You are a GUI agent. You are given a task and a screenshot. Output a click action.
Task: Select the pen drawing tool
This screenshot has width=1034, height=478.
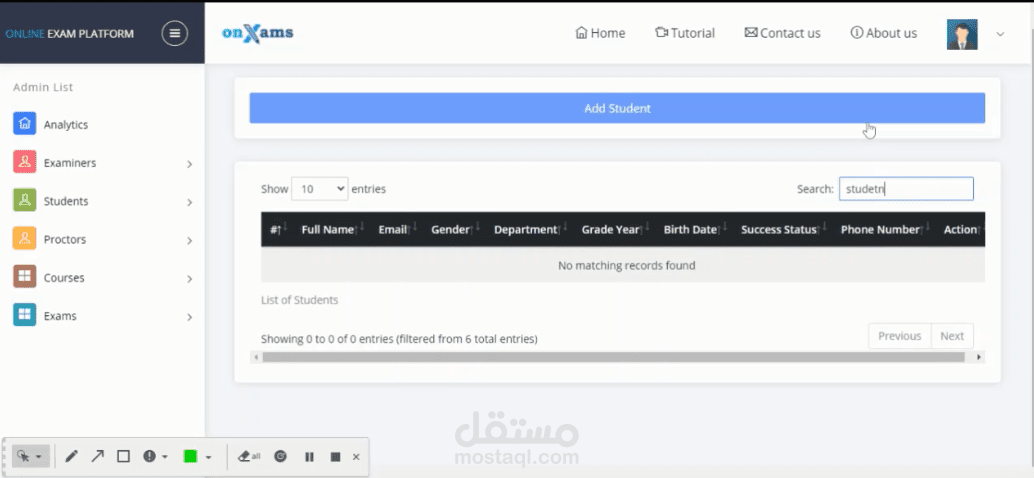pos(72,456)
